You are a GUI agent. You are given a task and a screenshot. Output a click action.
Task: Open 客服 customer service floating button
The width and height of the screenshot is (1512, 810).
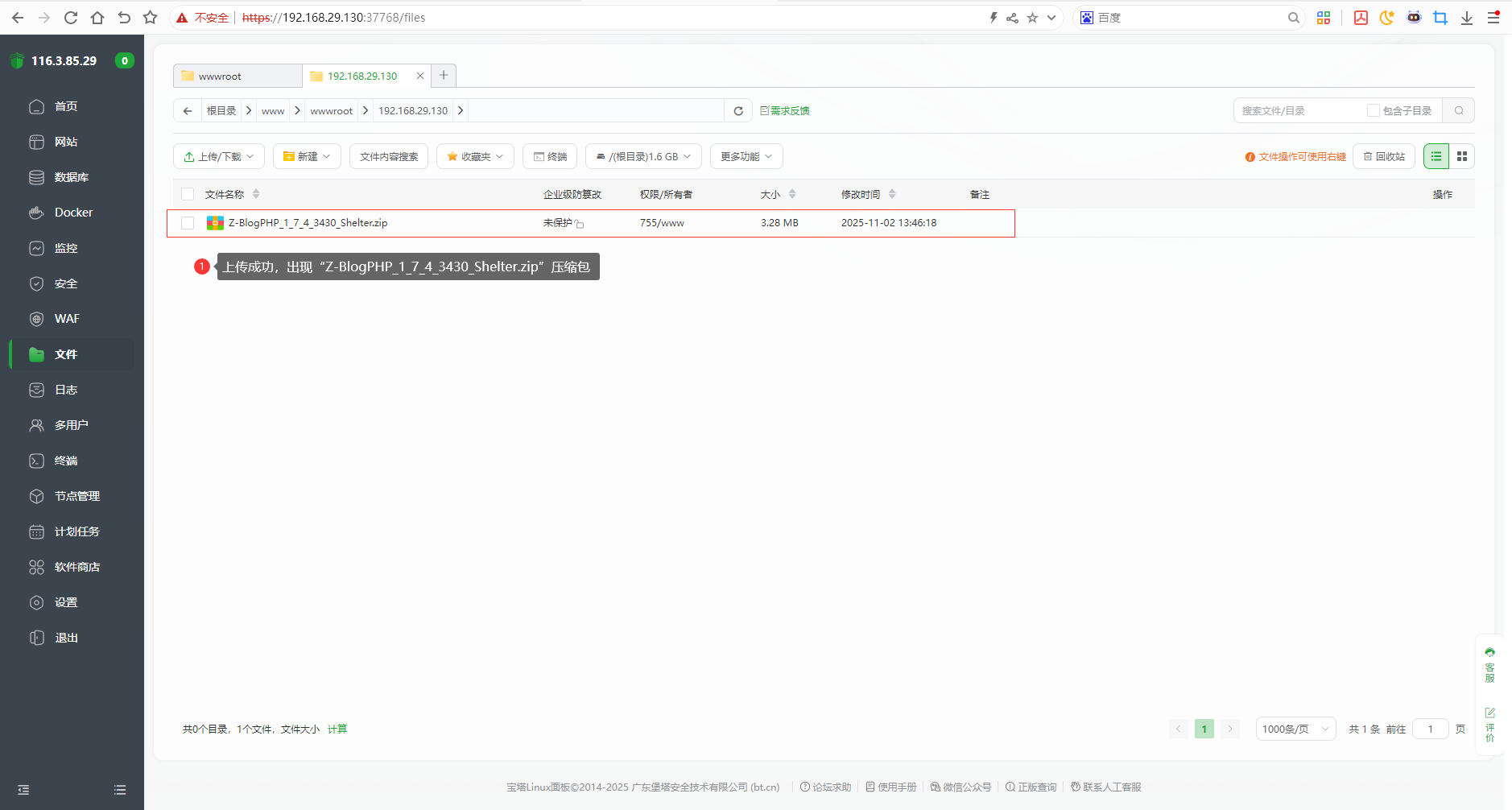point(1489,665)
